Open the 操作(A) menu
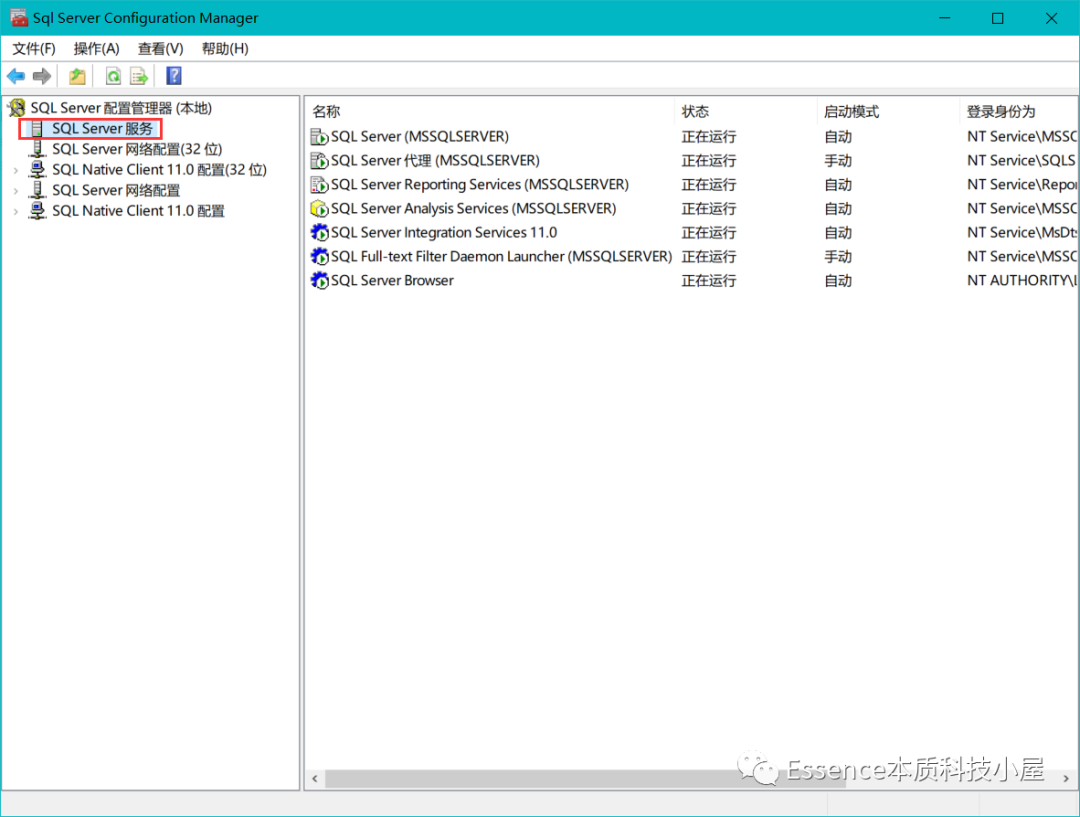This screenshot has height=817, width=1080. 96,49
